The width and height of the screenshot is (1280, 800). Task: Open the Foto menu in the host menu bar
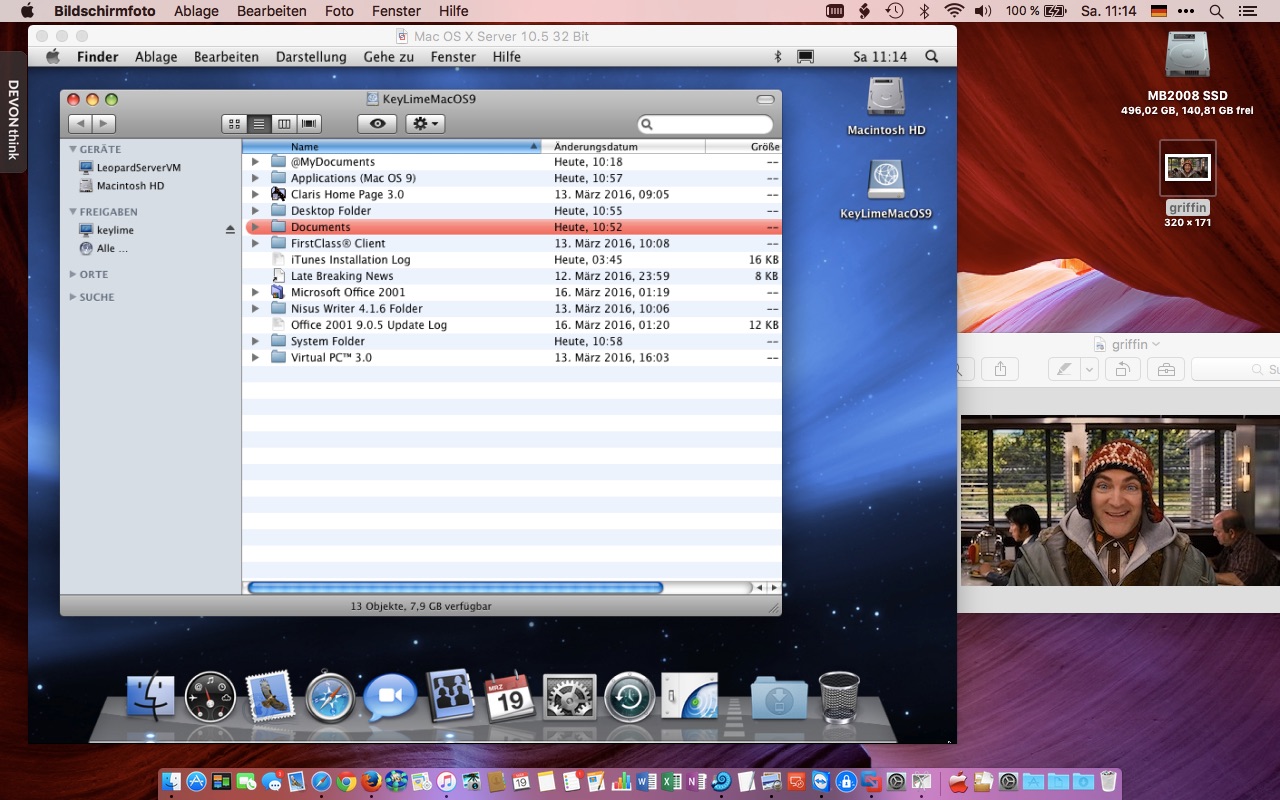pos(340,11)
